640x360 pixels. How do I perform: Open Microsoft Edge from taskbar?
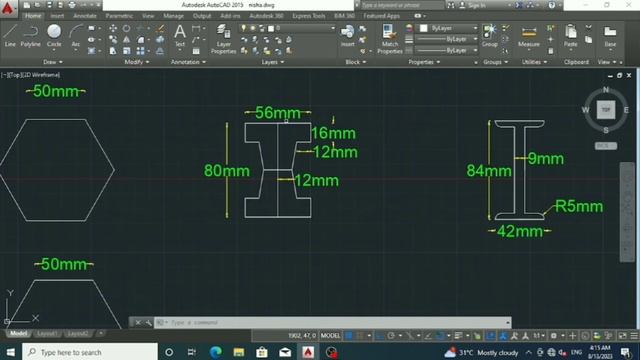pos(216,352)
